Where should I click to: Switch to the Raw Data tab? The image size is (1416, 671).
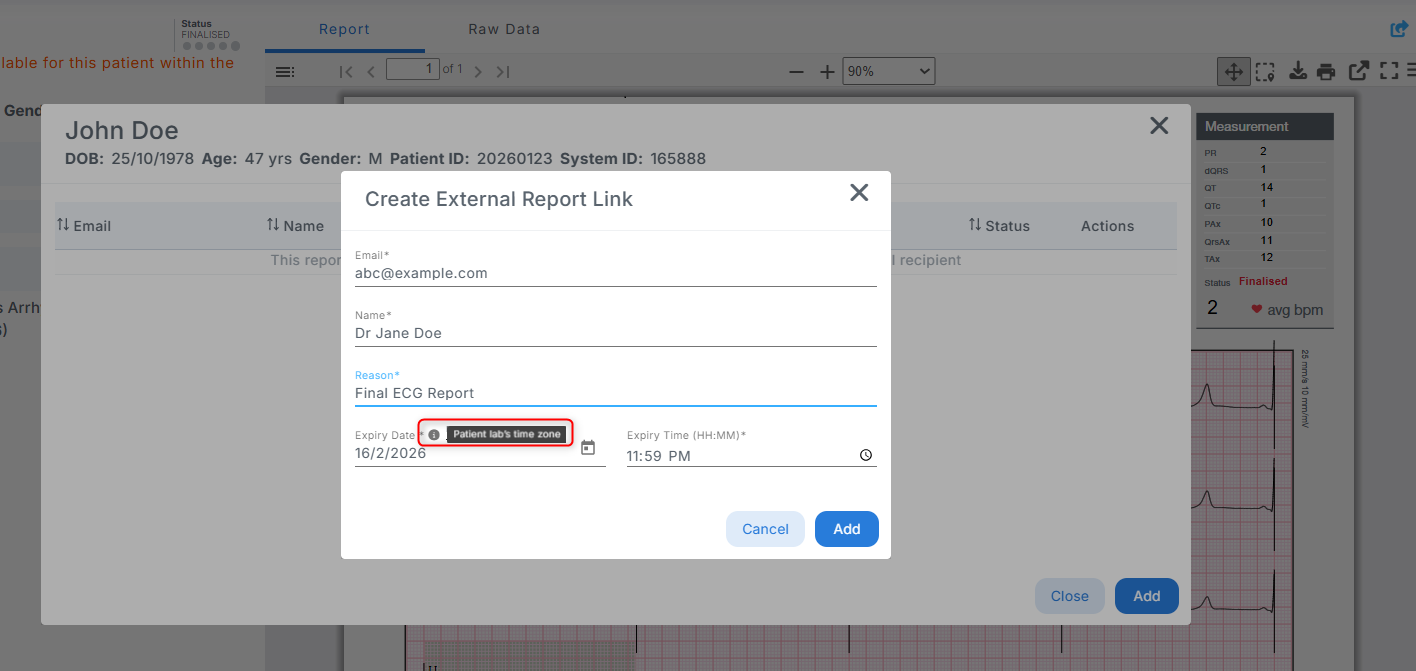[x=503, y=29]
